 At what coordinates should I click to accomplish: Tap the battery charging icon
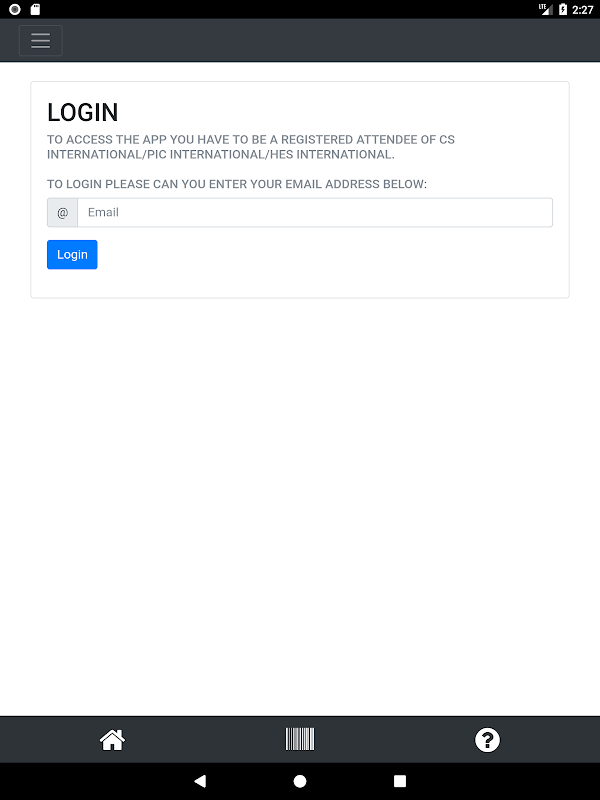563,9
